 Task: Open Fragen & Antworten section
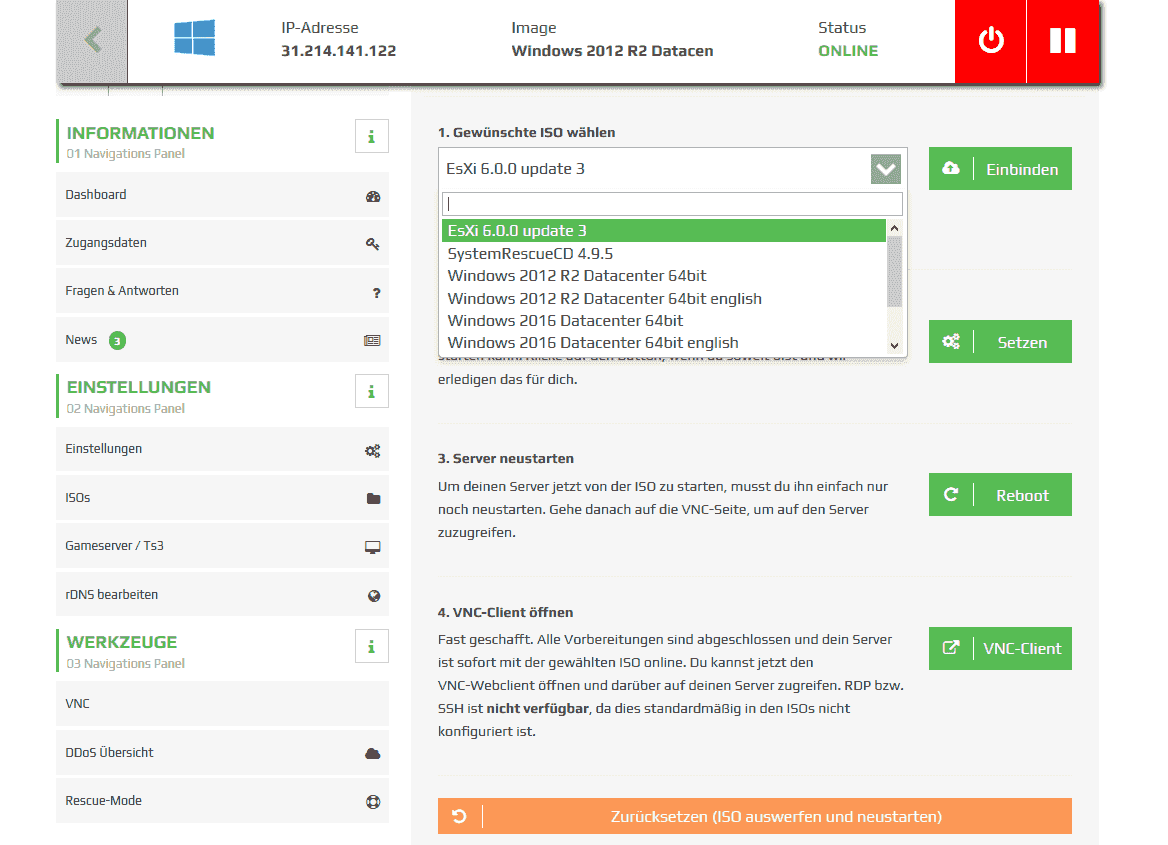(222, 291)
